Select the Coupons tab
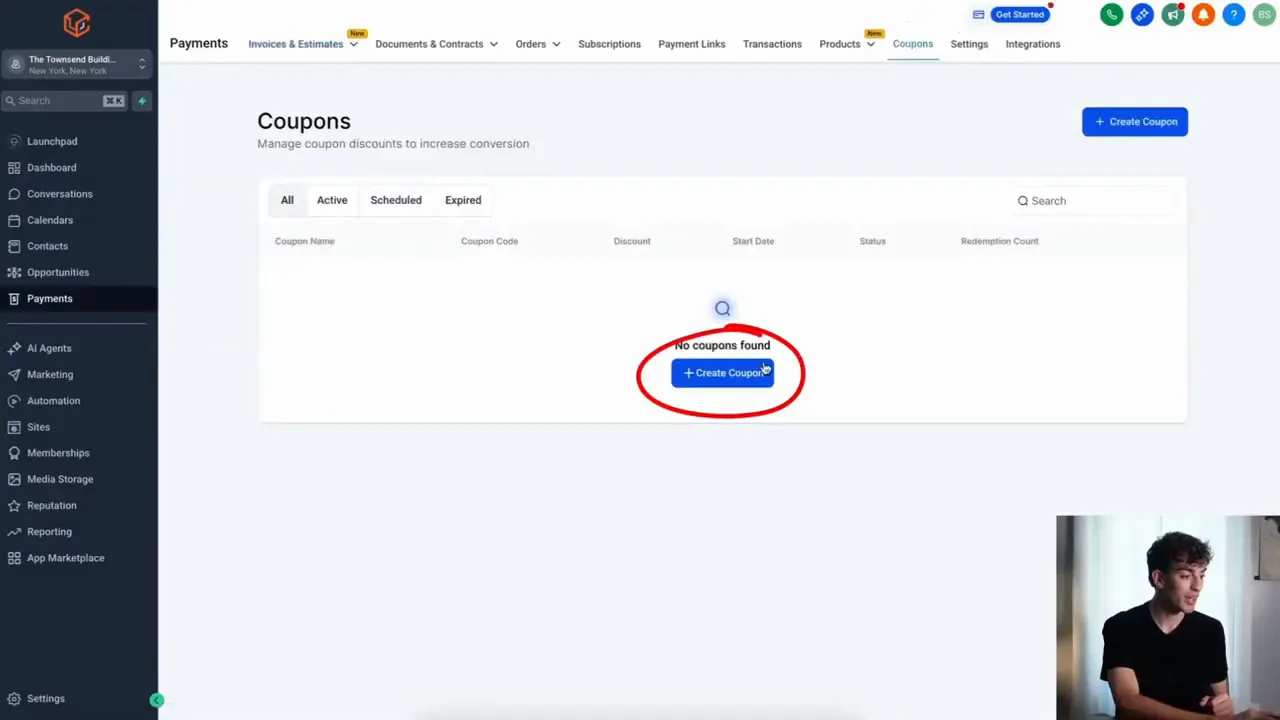Screen dimensions: 1280x720 point(913,44)
